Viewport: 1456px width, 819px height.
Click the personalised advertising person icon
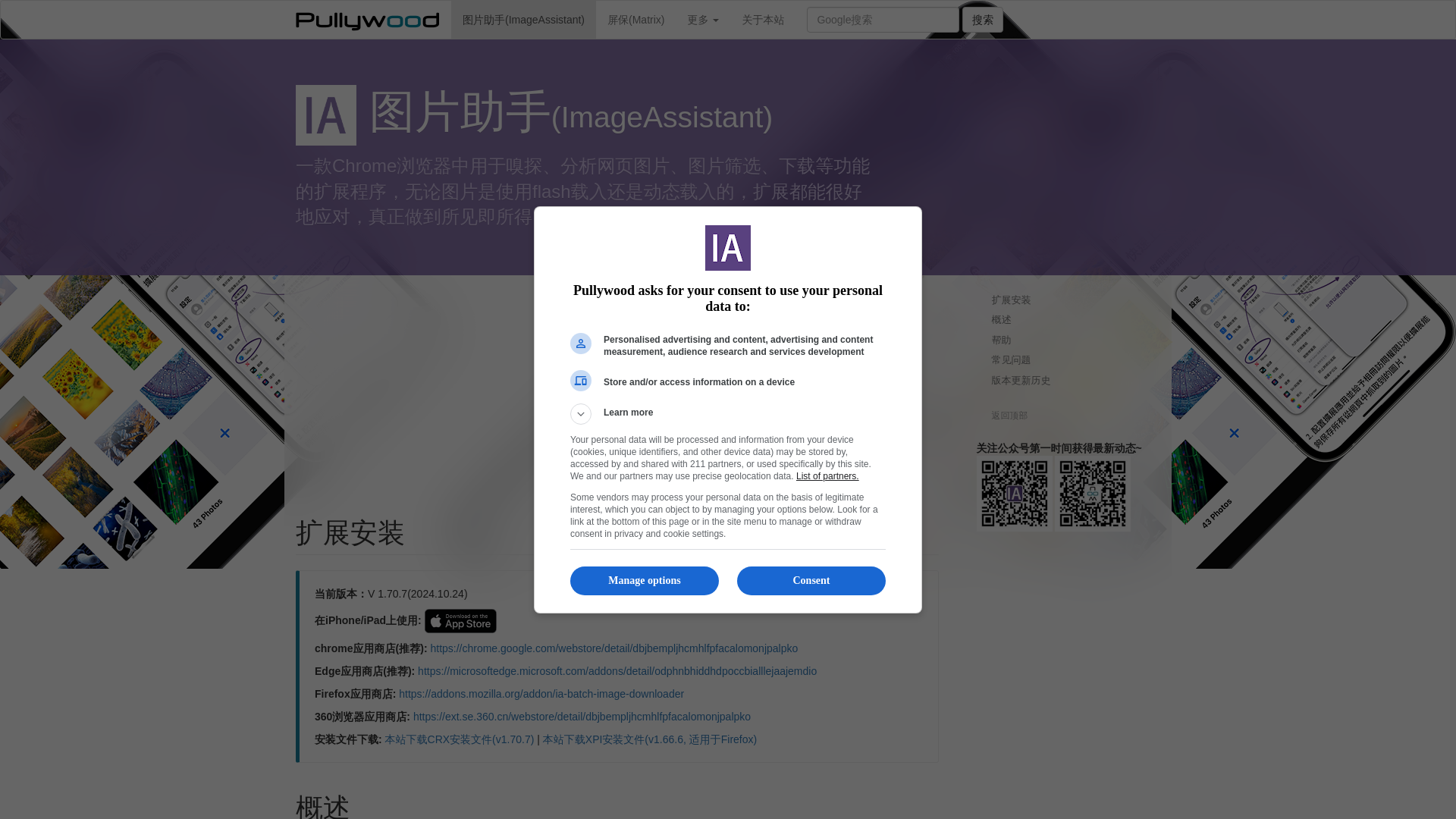click(x=581, y=344)
